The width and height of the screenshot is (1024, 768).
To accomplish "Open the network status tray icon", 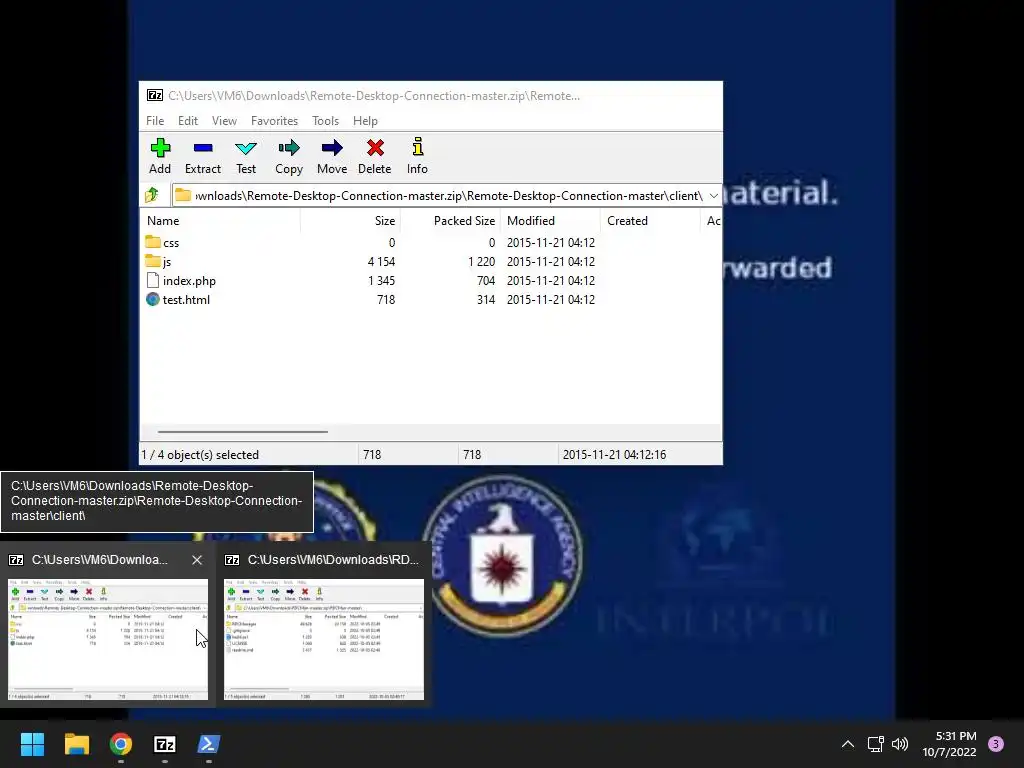I will (875, 744).
